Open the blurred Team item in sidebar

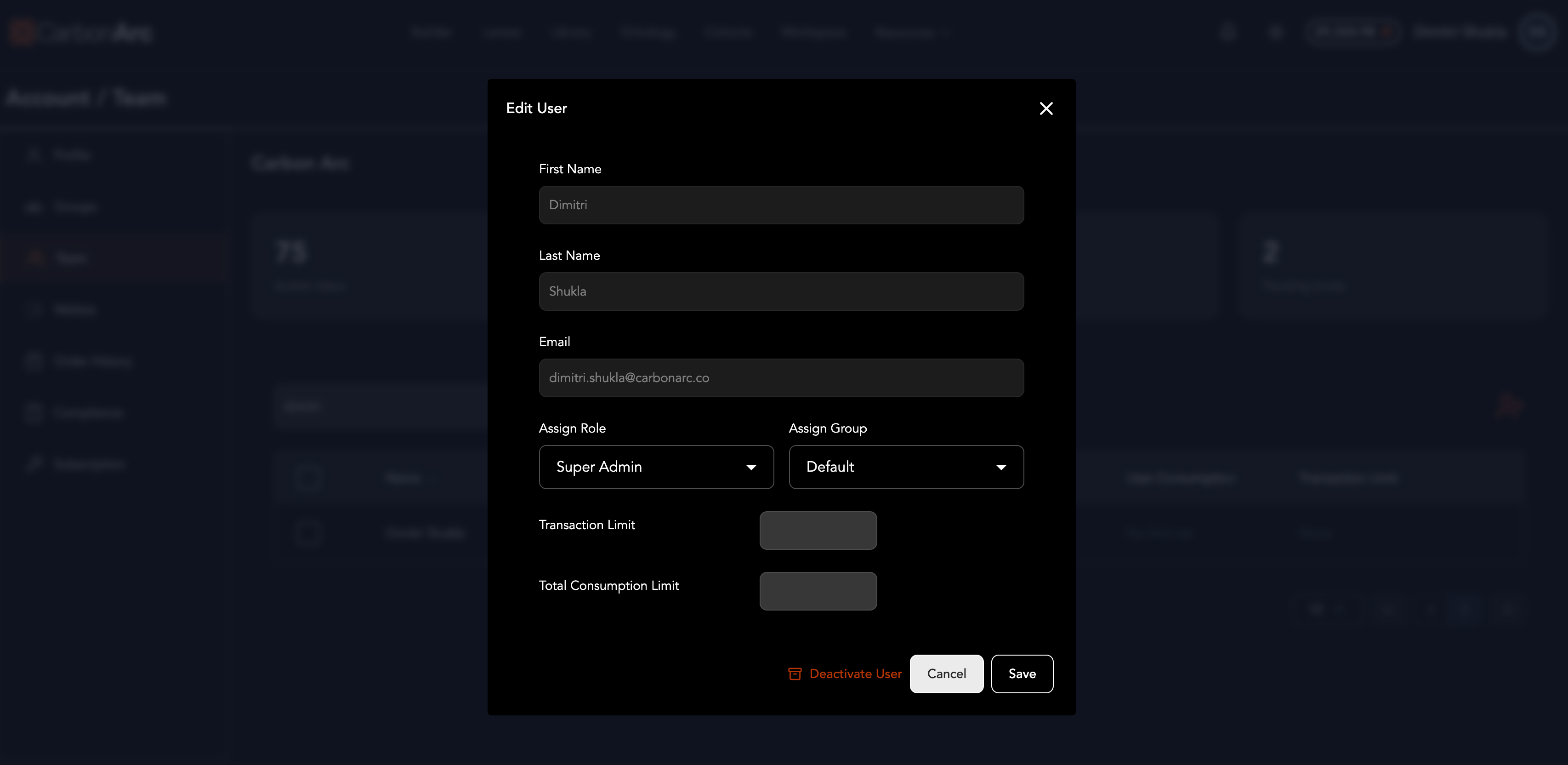[70, 258]
